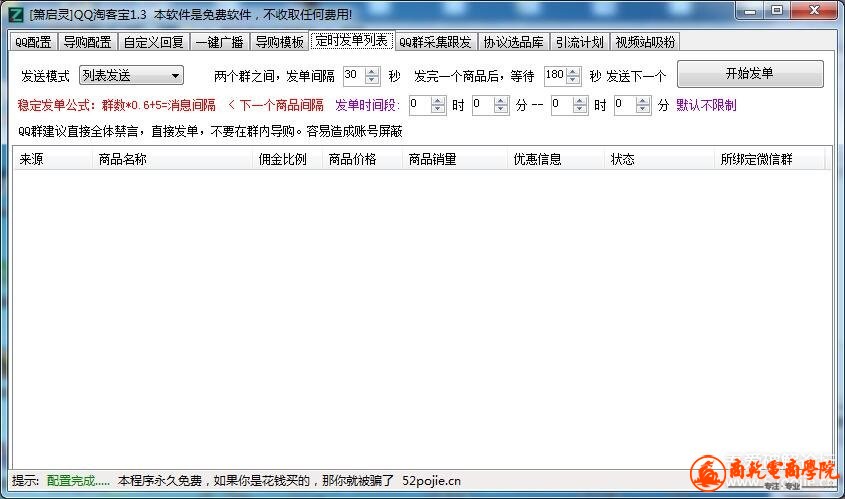
Task: Click the 发单间隔 seconds field showing 30
Action: 354,75
